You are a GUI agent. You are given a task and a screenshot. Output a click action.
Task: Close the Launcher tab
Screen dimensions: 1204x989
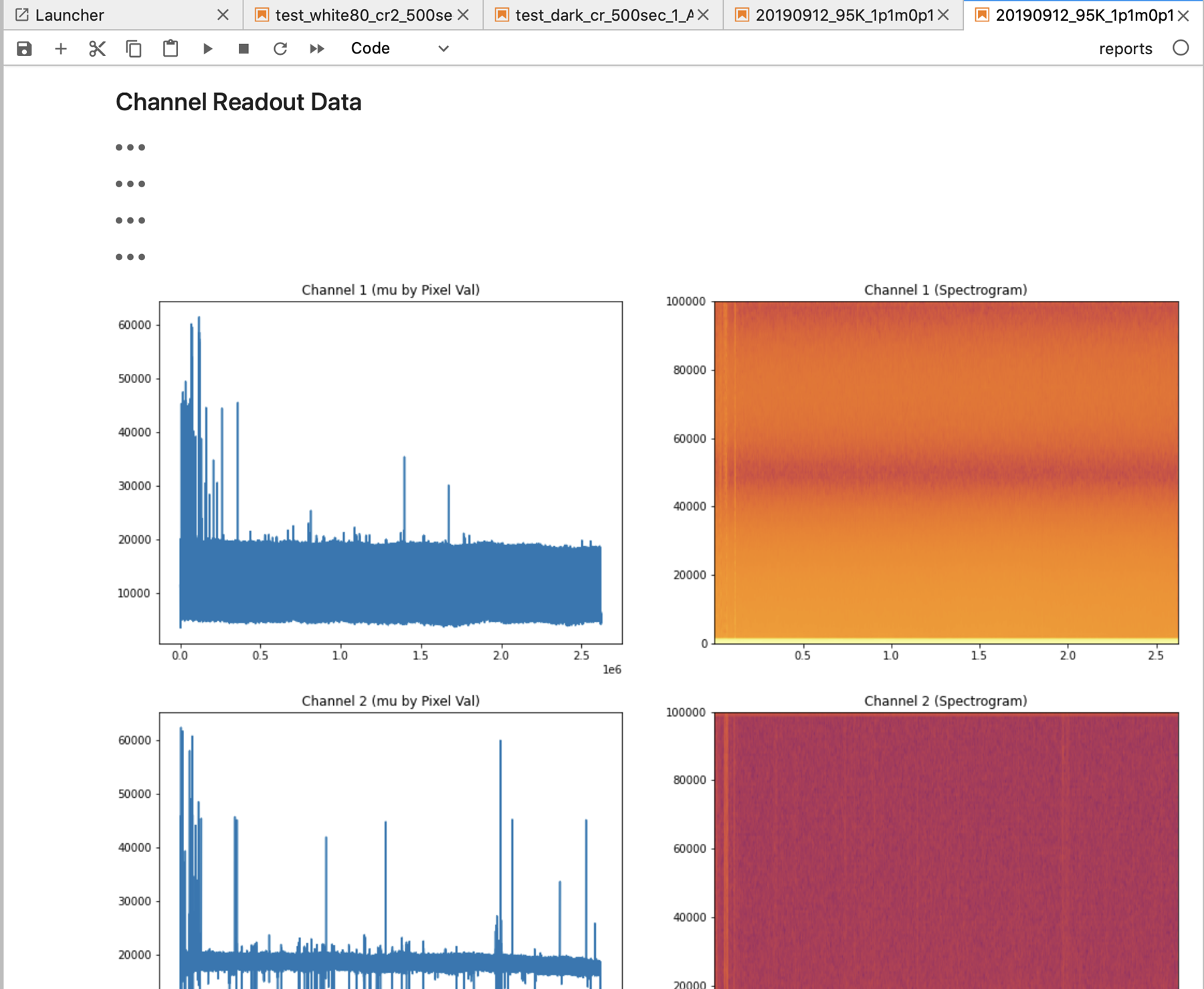pos(223,15)
